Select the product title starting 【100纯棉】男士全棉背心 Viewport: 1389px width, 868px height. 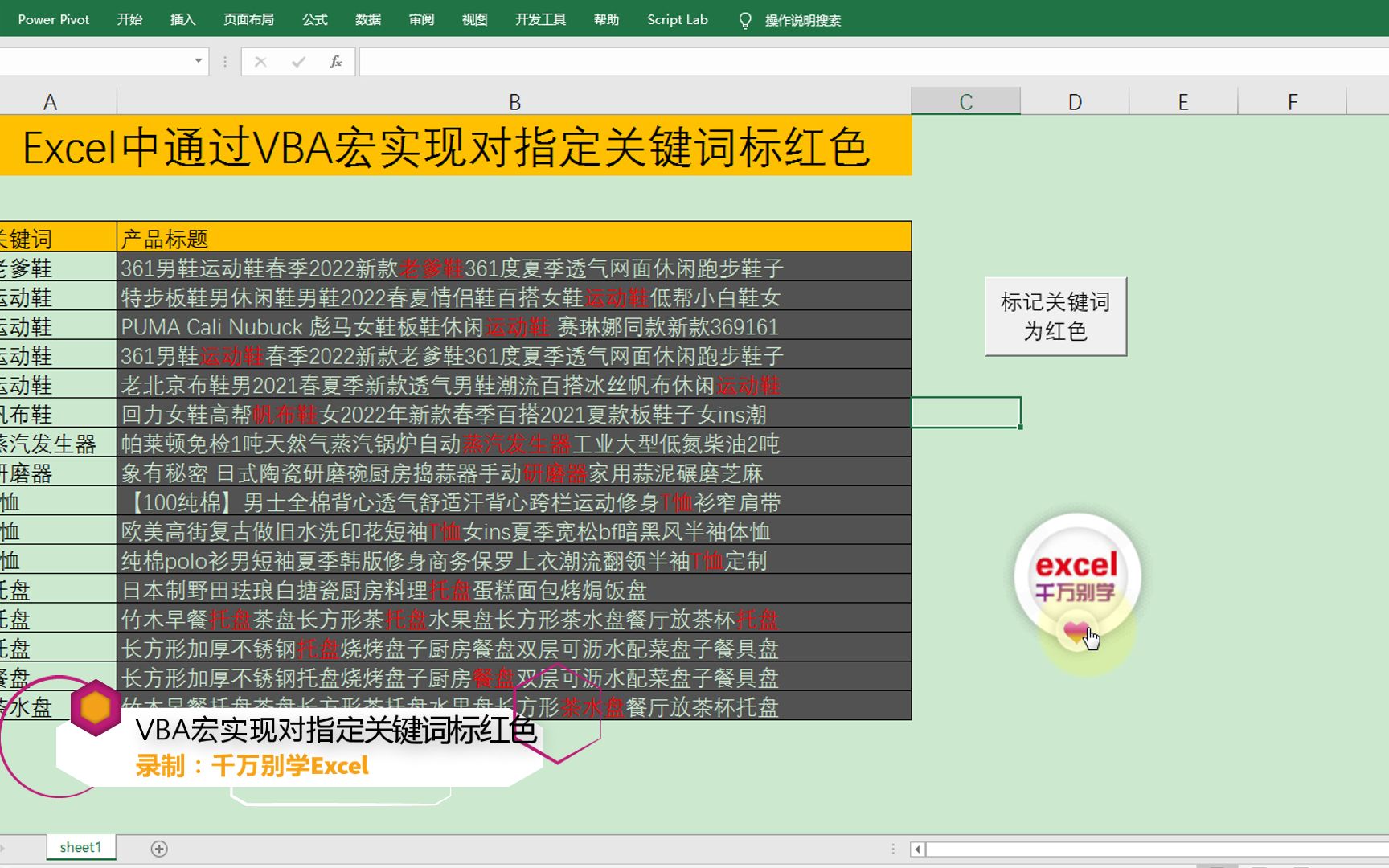(514, 502)
